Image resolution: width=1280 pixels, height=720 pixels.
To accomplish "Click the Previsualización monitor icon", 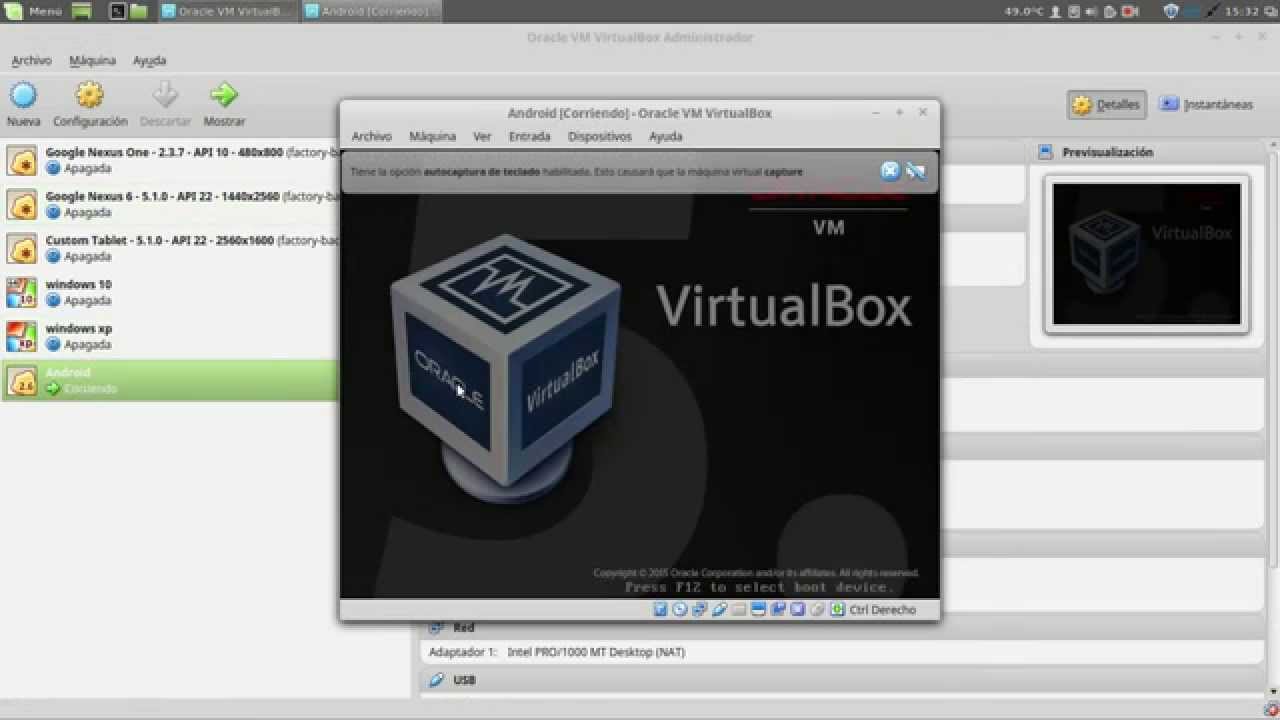I will [1046, 152].
